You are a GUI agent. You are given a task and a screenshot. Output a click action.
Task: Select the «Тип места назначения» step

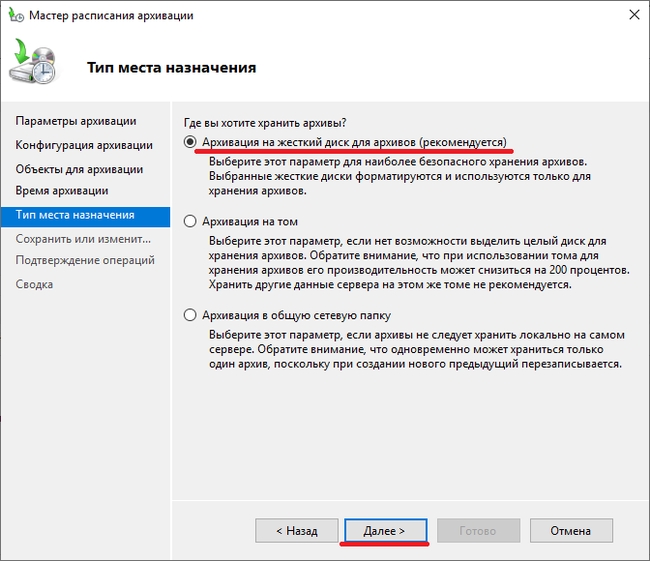point(75,215)
